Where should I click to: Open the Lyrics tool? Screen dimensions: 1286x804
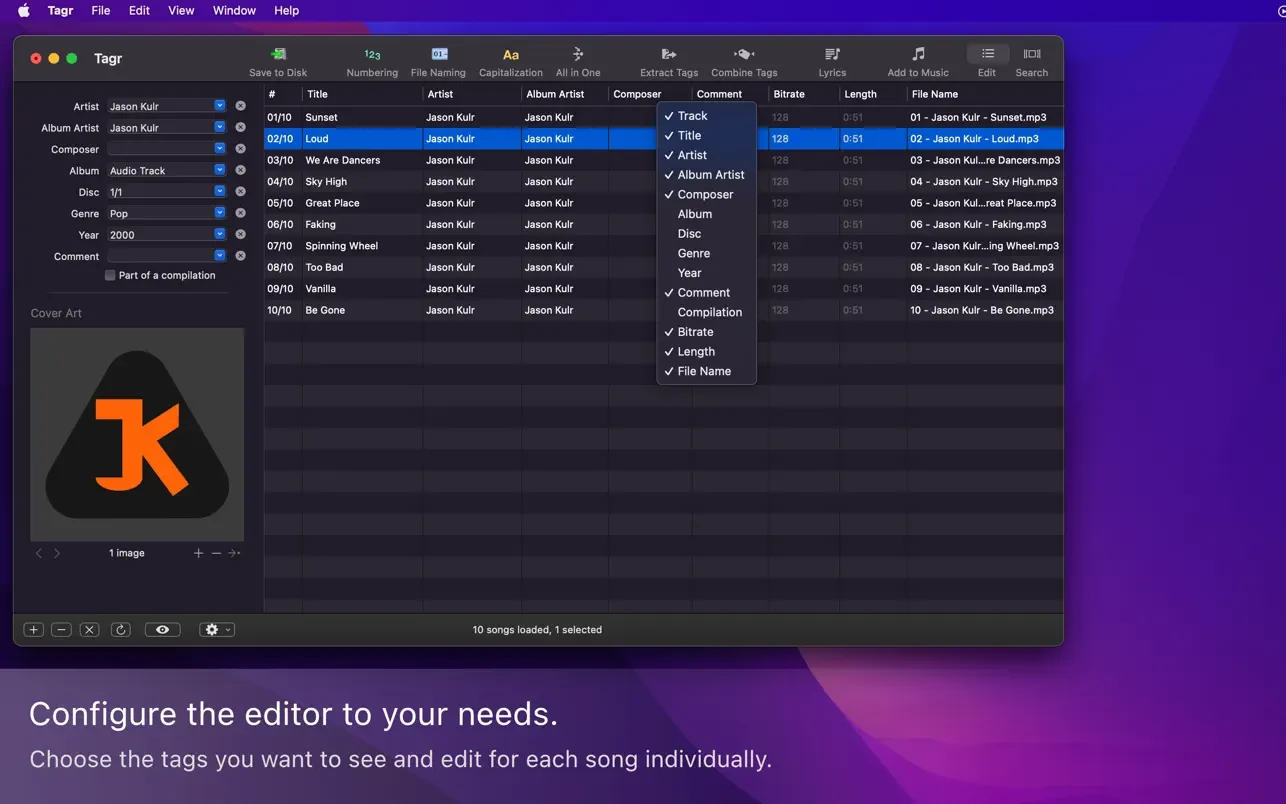click(x=832, y=55)
